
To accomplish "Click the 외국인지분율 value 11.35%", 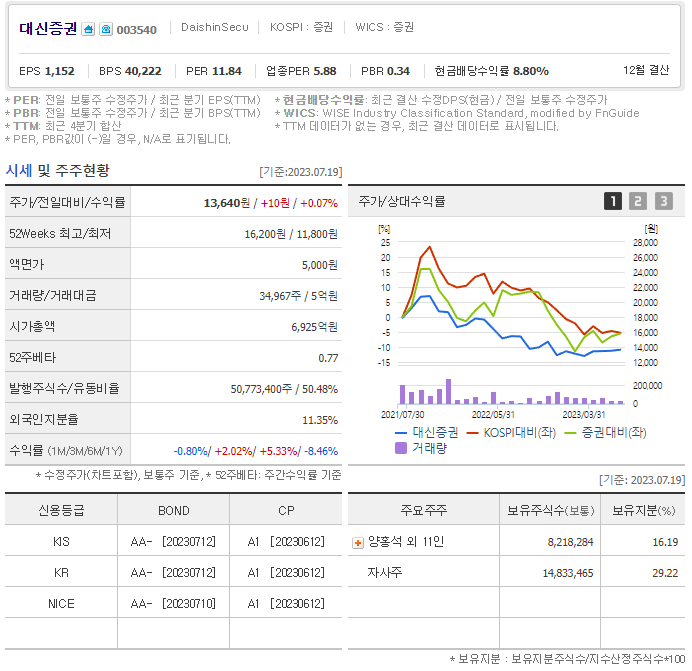I will [x=320, y=420].
